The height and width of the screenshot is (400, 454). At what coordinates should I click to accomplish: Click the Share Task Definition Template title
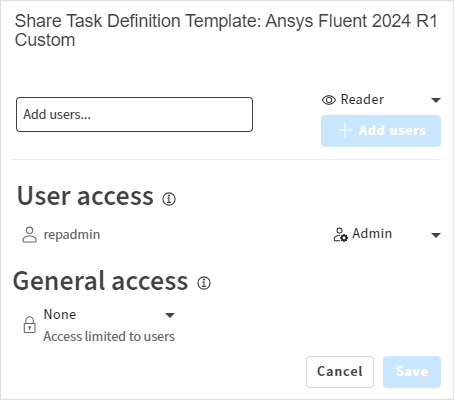pos(226,30)
